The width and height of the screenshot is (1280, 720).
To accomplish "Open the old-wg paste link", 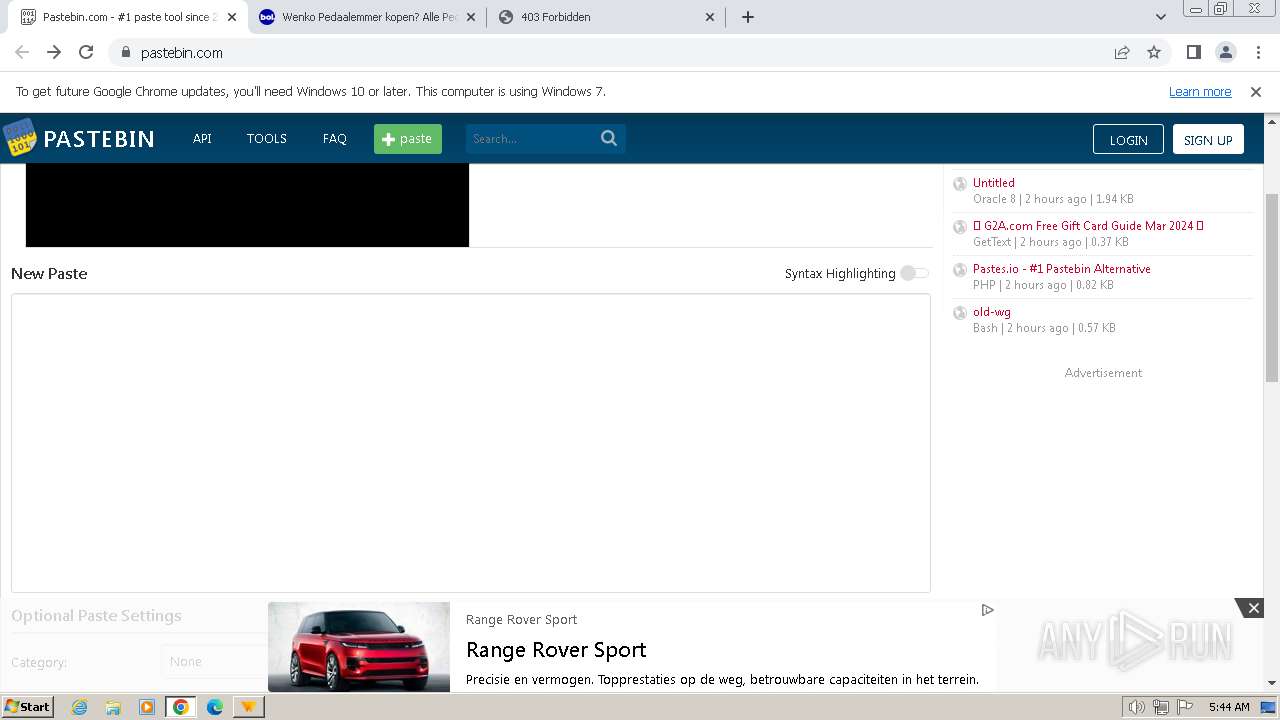I will [x=992, y=312].
